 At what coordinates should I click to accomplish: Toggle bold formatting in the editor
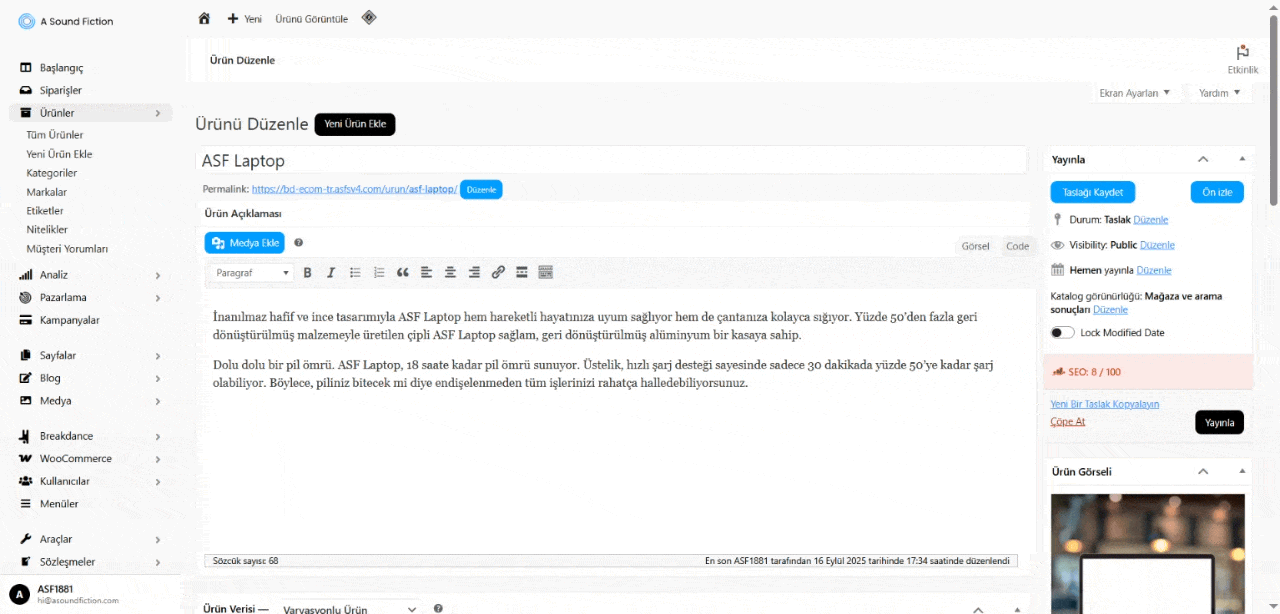307,272
